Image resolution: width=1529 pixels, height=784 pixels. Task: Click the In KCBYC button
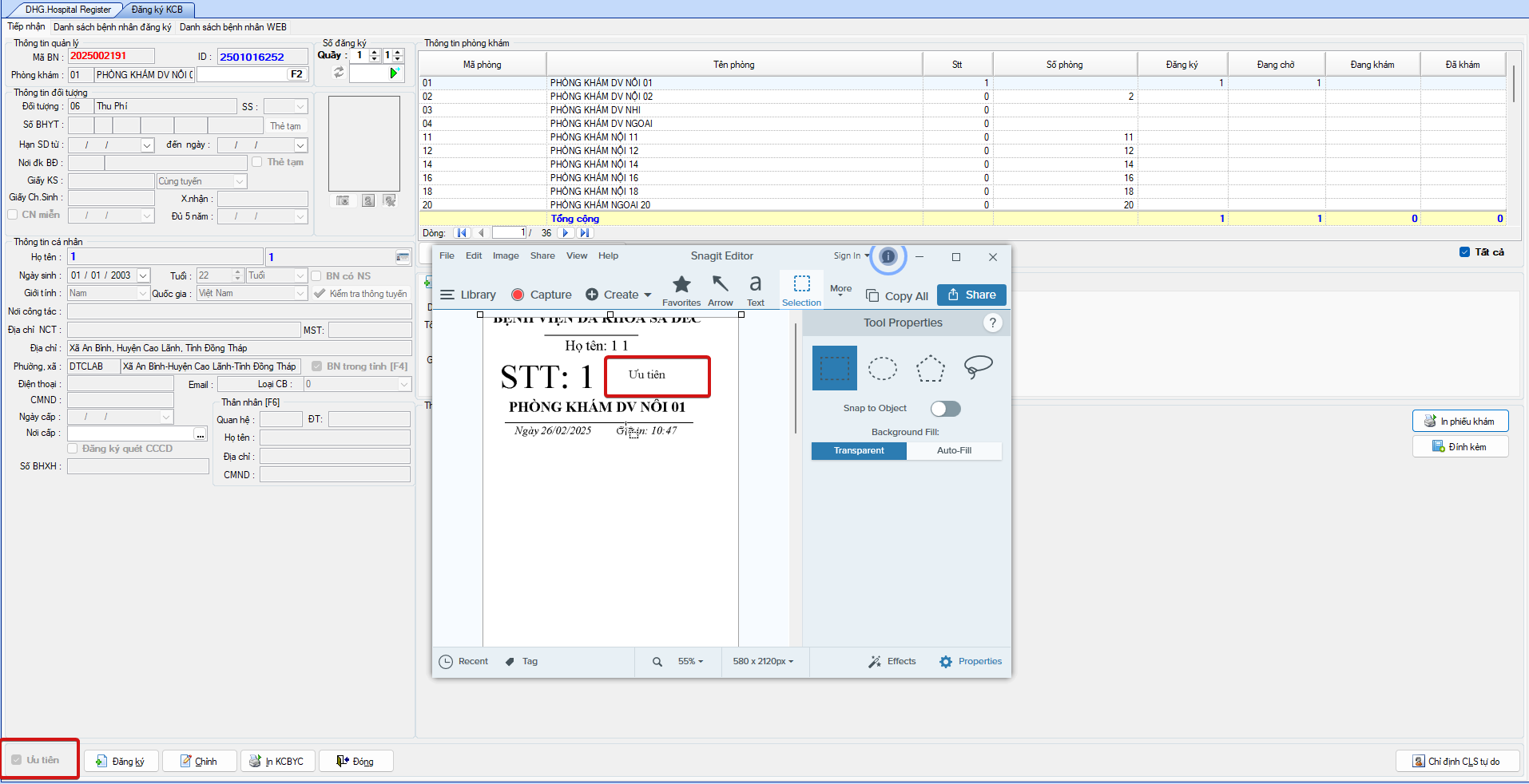point(278,762)
